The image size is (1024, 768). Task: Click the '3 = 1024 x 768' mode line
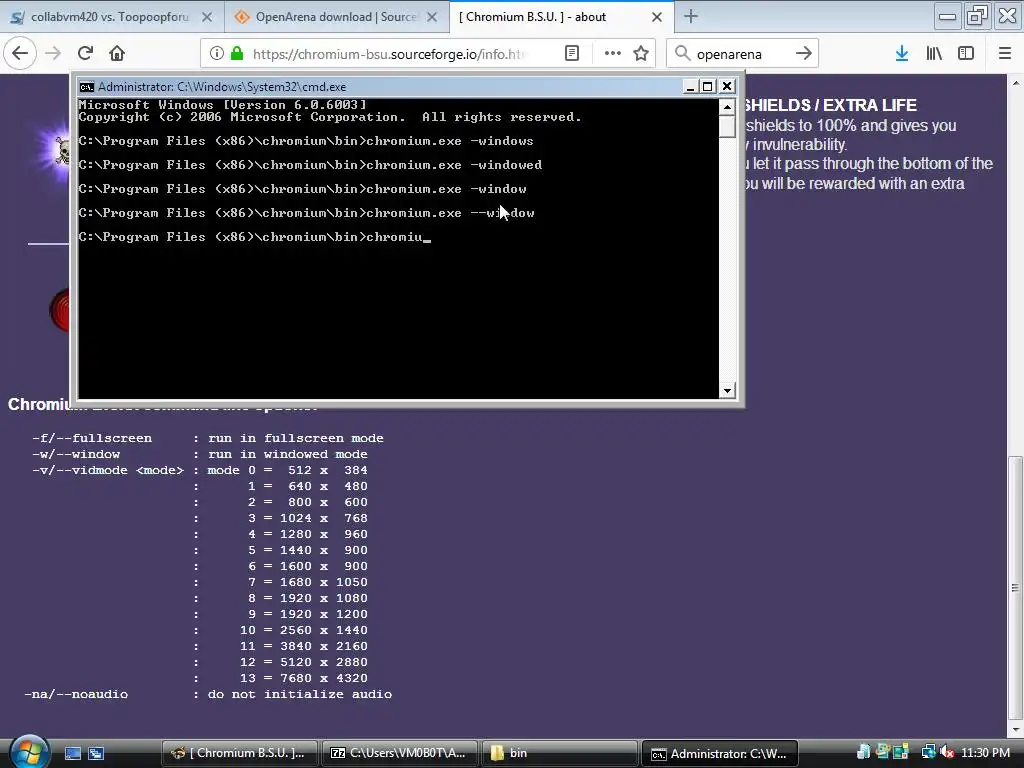point(307,518)
